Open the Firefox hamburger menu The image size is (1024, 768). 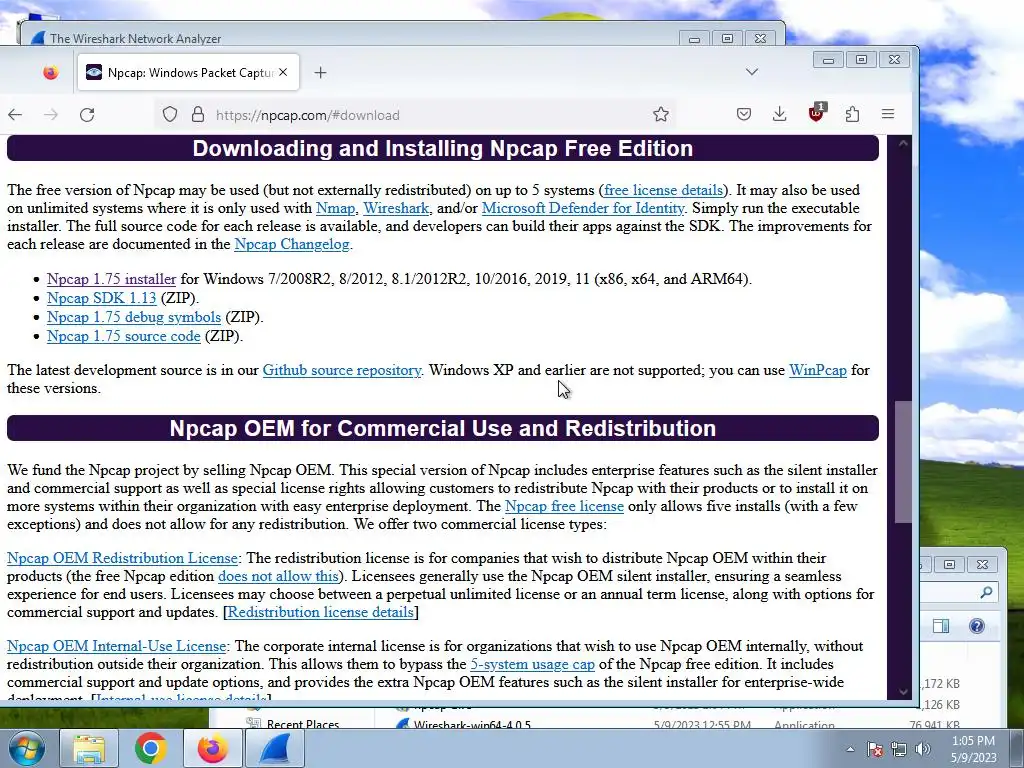[888, 114]
